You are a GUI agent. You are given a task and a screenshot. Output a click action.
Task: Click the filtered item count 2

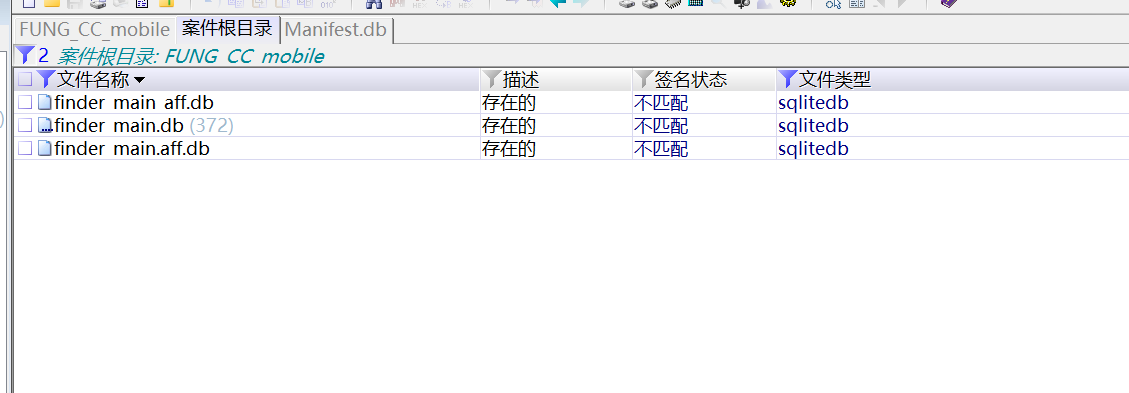click(x=43, y=55)
